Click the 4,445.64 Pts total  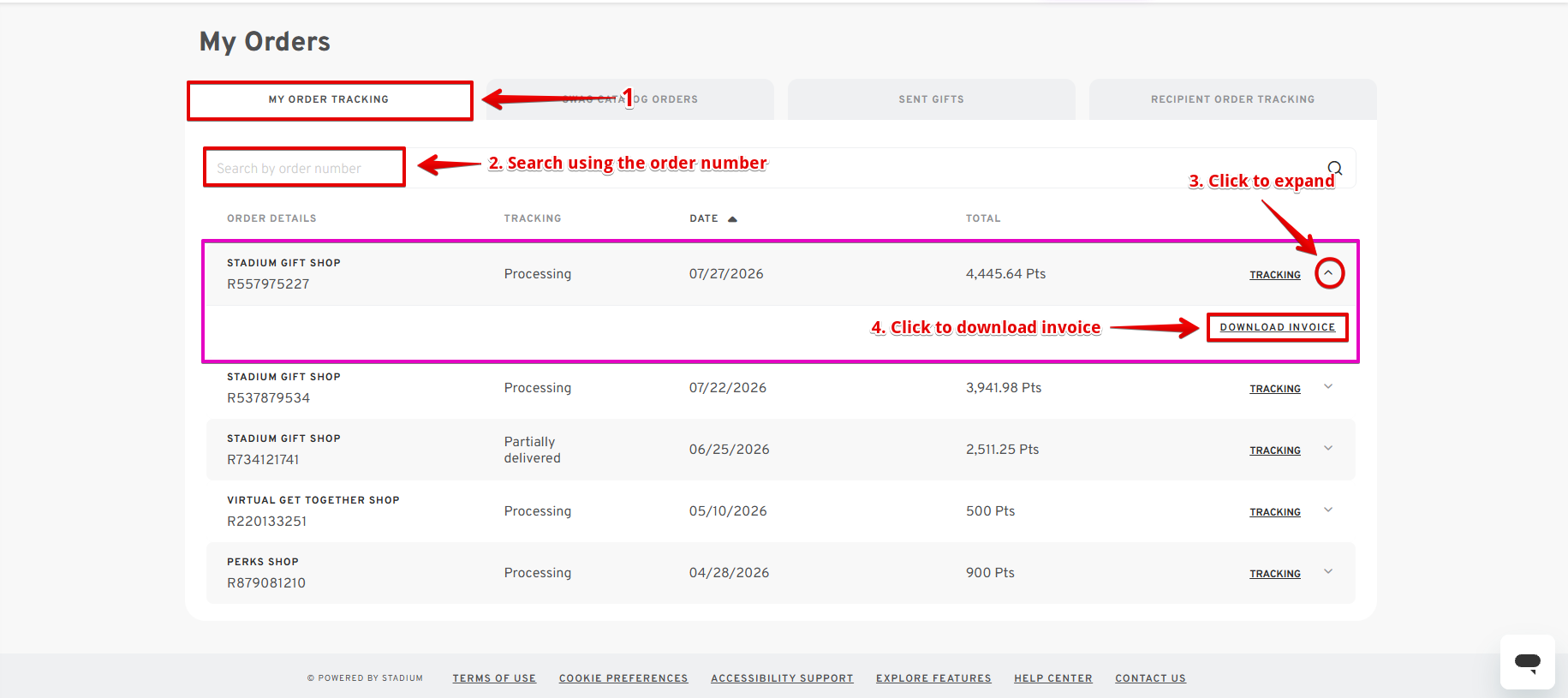pyautogui.click(x=1005, y=273)
